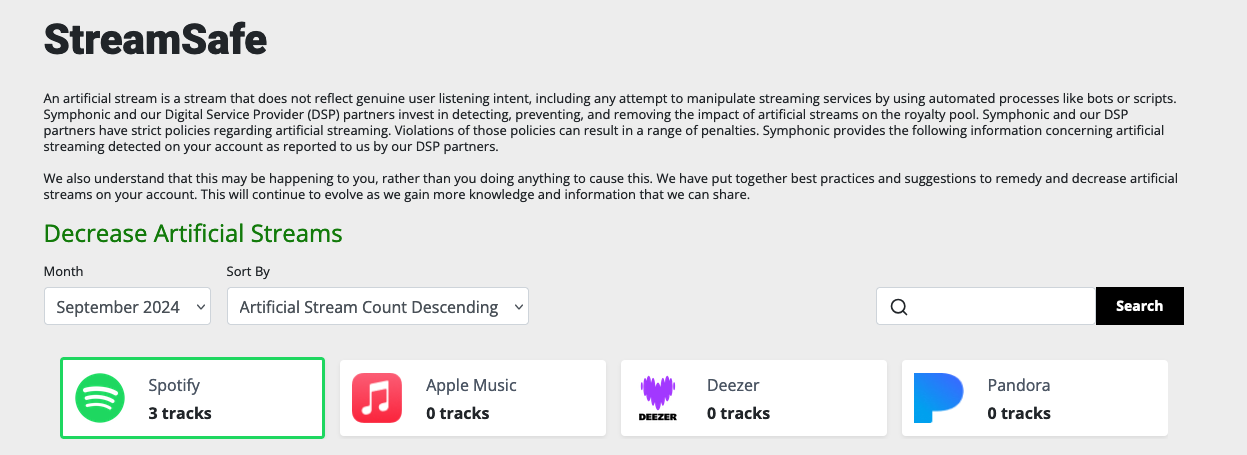Click the black Search button

pos(1139,306)
